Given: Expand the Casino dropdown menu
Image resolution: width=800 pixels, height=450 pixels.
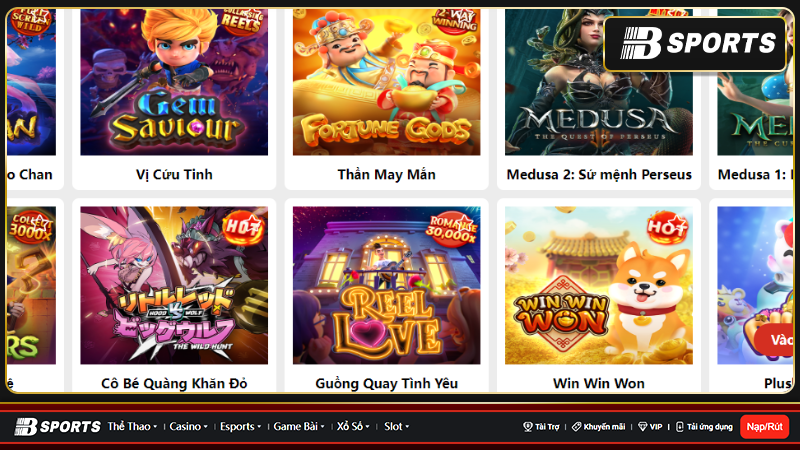Looking at the screenshot, I should 188,427.
